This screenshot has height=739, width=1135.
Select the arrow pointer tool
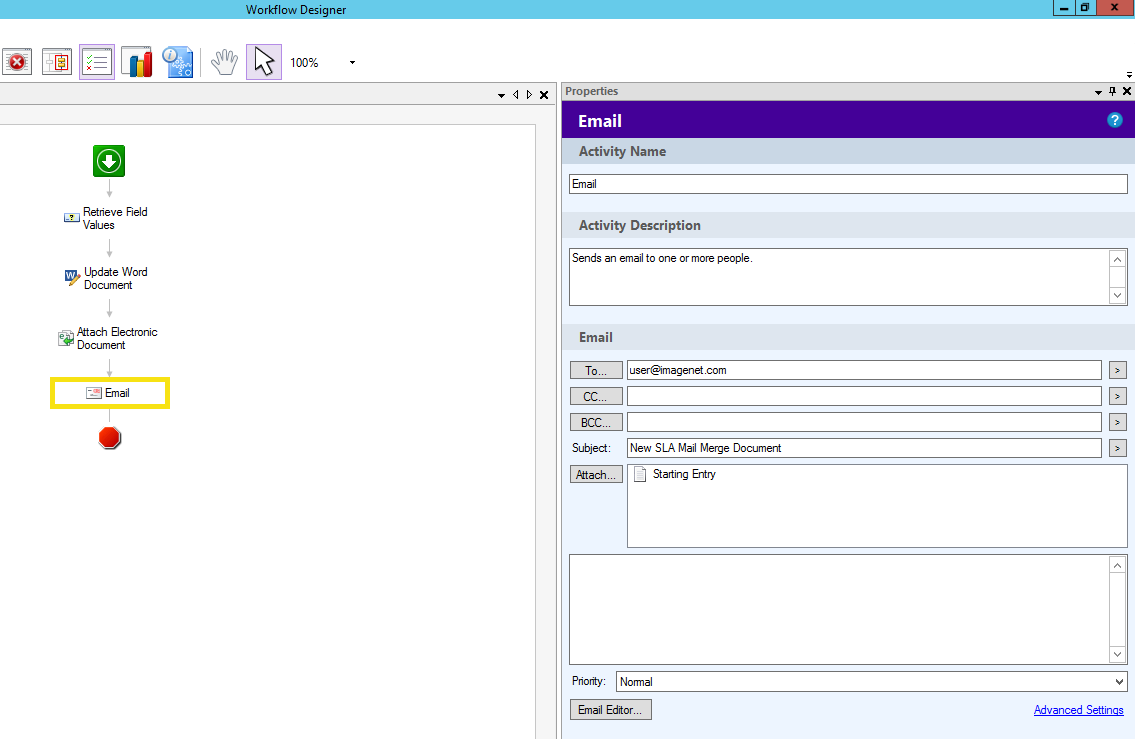pos(263,62)
